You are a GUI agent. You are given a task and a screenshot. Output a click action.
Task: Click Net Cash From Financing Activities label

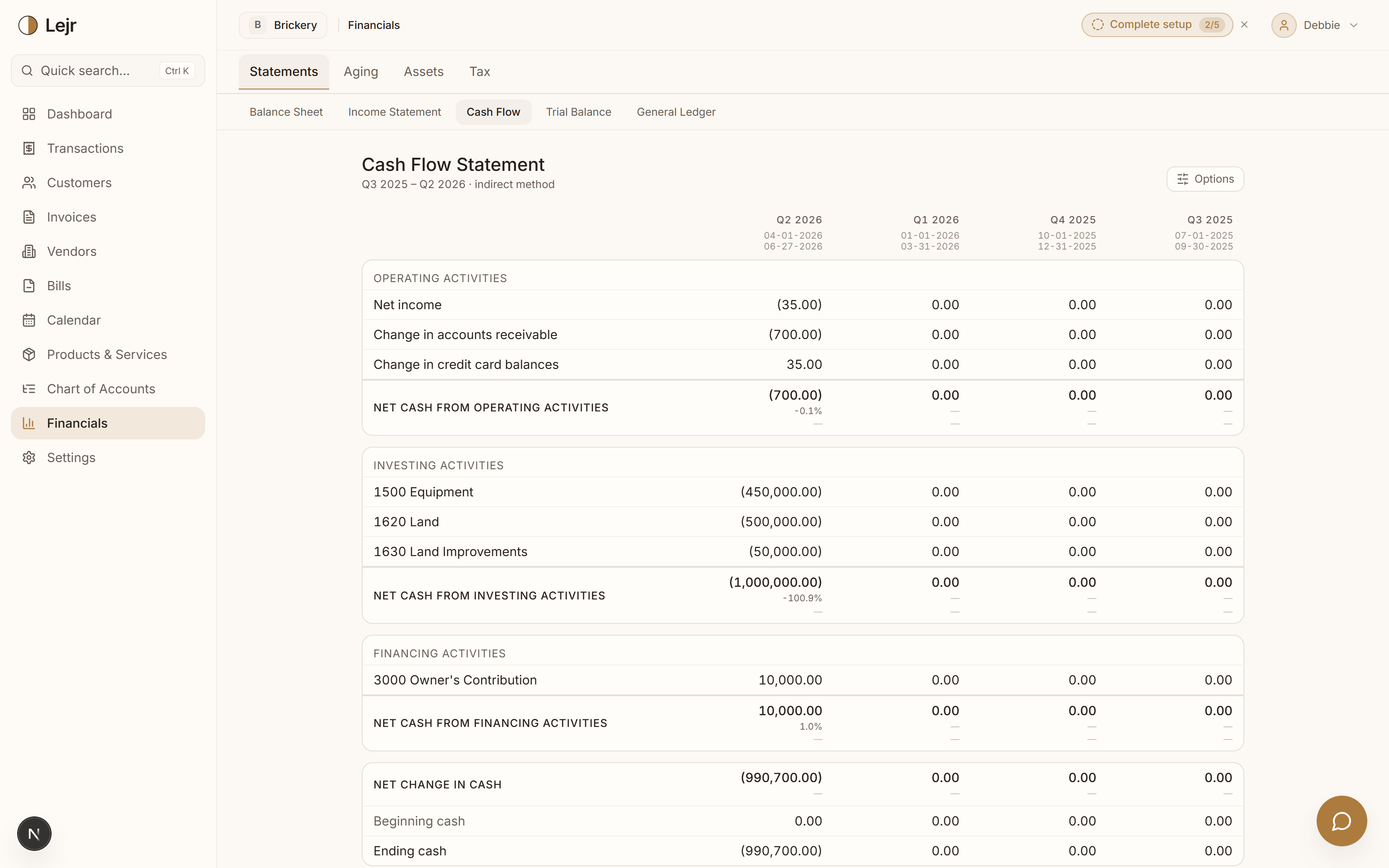[x=490, y=723]
